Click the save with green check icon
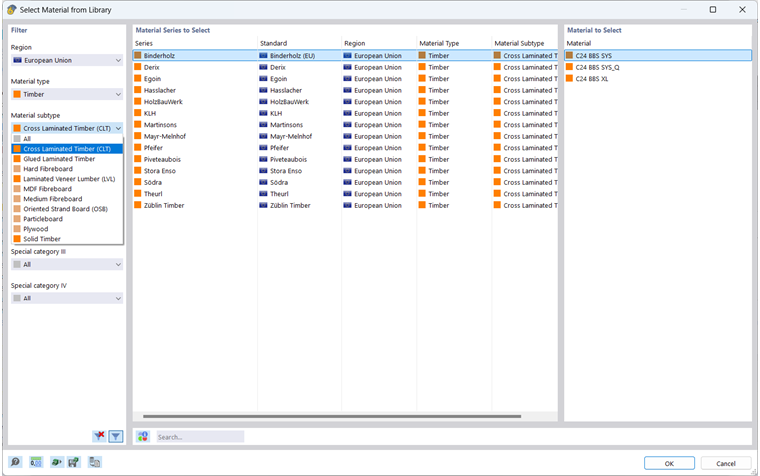 coord(74,462)
